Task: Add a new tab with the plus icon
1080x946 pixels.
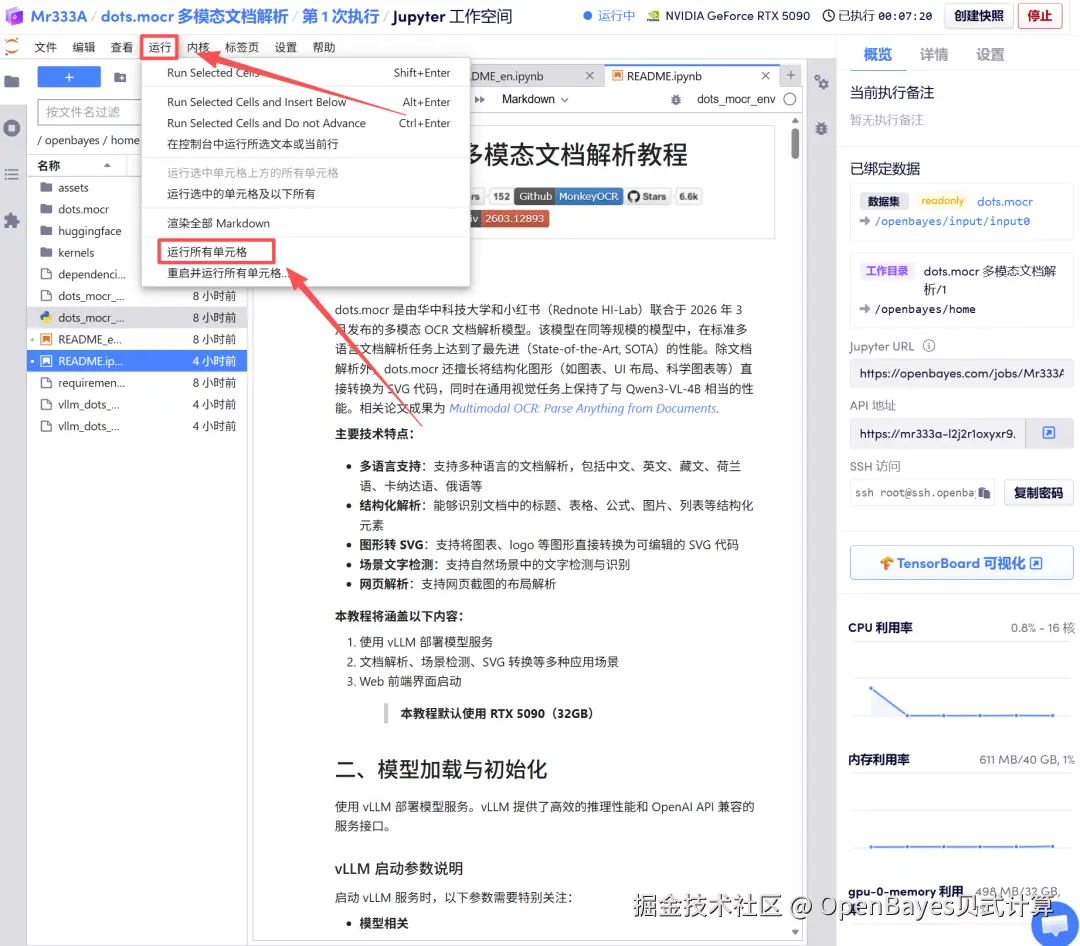Action: [791, 75]
